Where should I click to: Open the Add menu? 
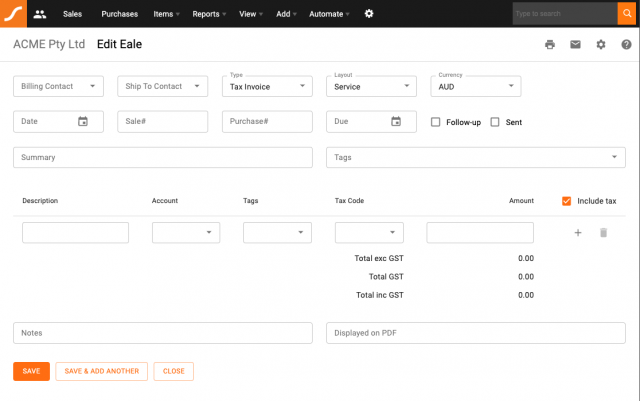click(286, 14)
